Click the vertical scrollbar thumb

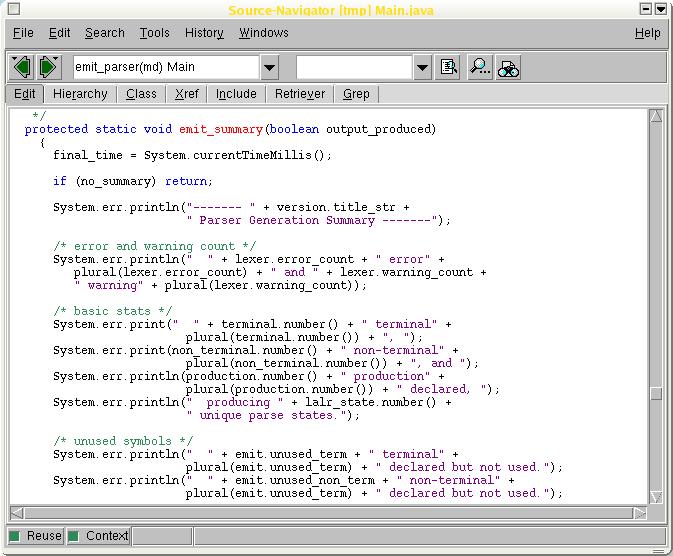click(656, 393)
